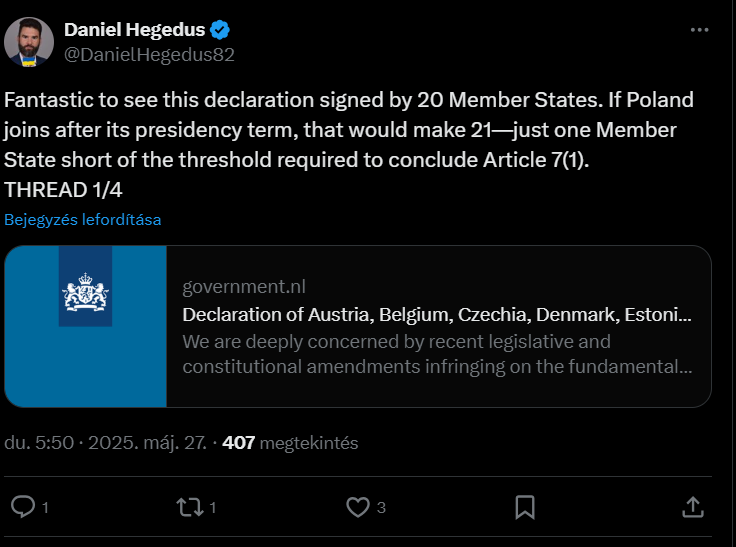Open the Declaration of Austria, Belgium card title
The image size is (736, 547).
point(437,315)
